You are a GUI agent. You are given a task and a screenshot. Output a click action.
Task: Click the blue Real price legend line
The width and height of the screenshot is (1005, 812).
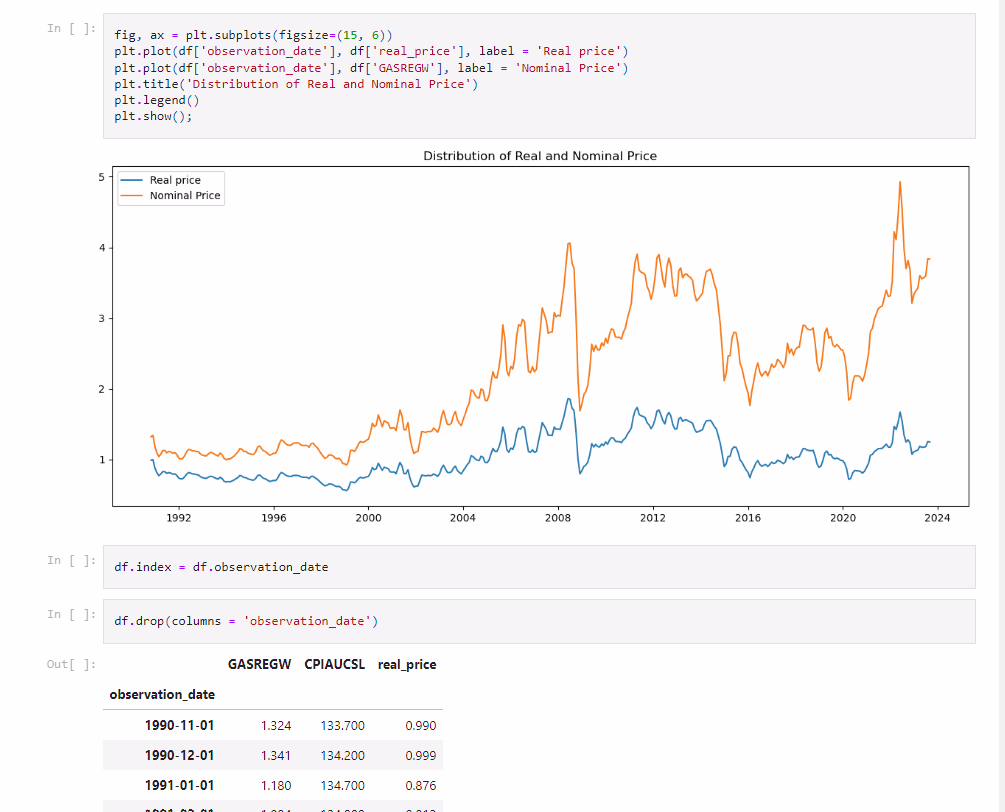click(133, 181)
